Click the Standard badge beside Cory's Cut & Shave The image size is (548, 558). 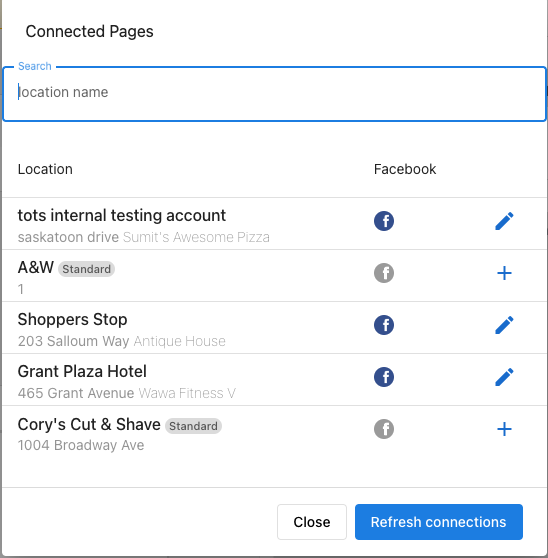pyautogui.click(x=193, y=426)
